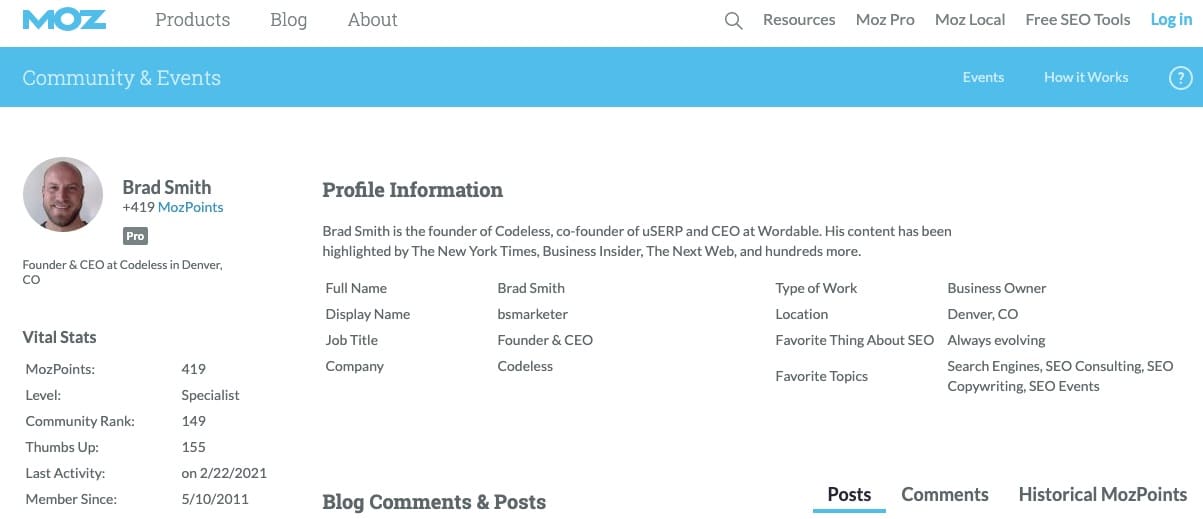Visit Moz Pro link
The height and width of the screenshot is (519, 1203).
pos(885,20)
